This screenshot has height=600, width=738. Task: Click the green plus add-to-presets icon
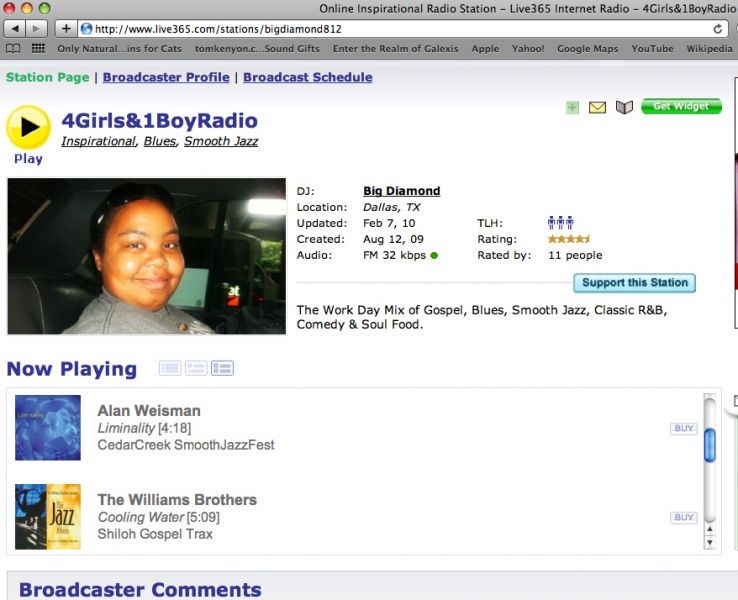pyautogui.click(x=572, y=108)
